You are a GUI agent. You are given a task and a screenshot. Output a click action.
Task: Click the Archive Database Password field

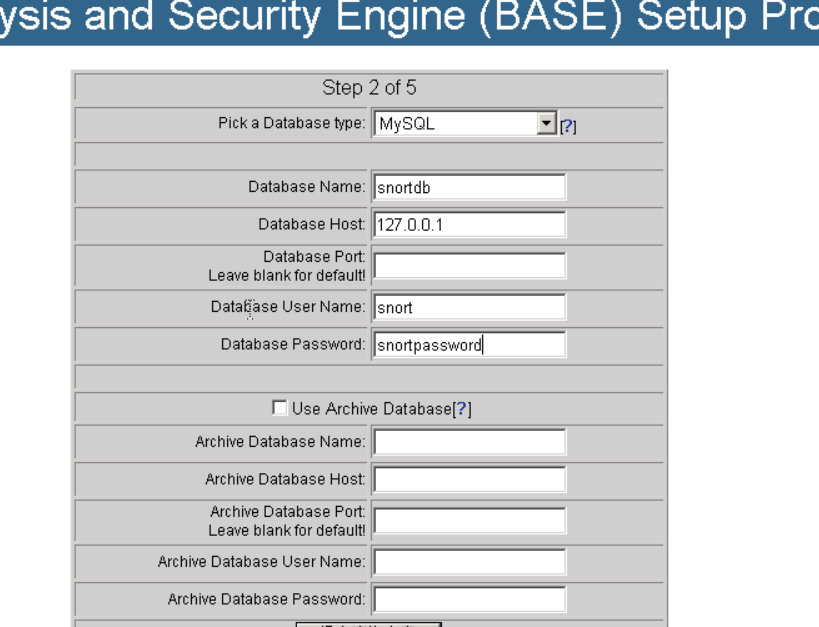click(469, 600)
